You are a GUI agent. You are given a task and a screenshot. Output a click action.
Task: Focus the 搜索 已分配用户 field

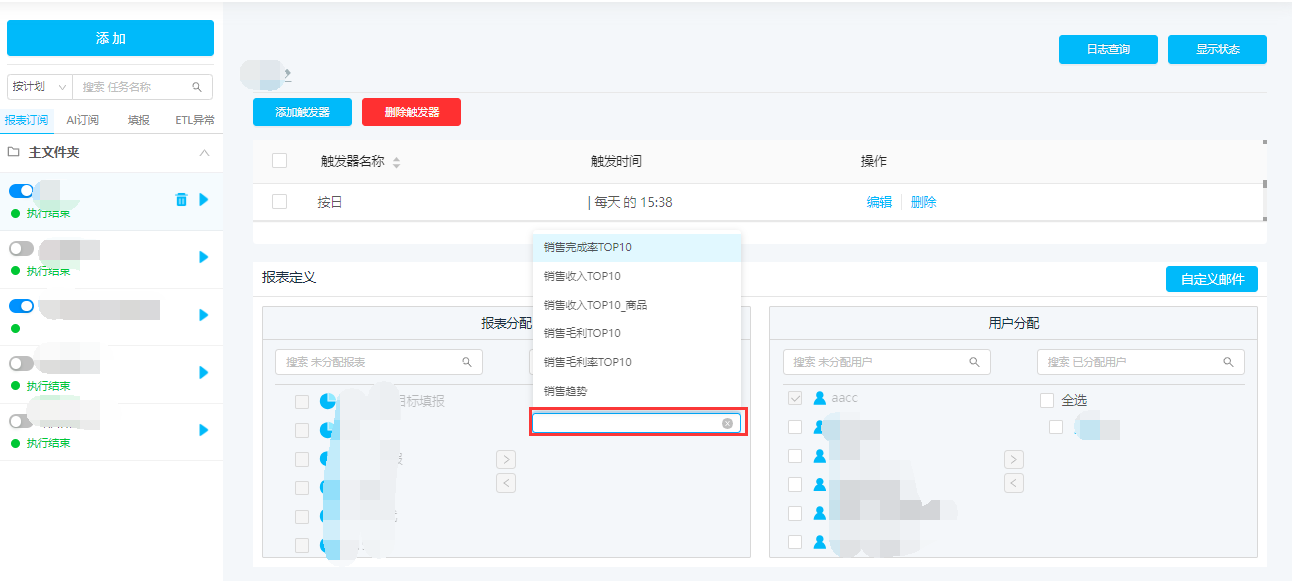[x=1141, y=362]
